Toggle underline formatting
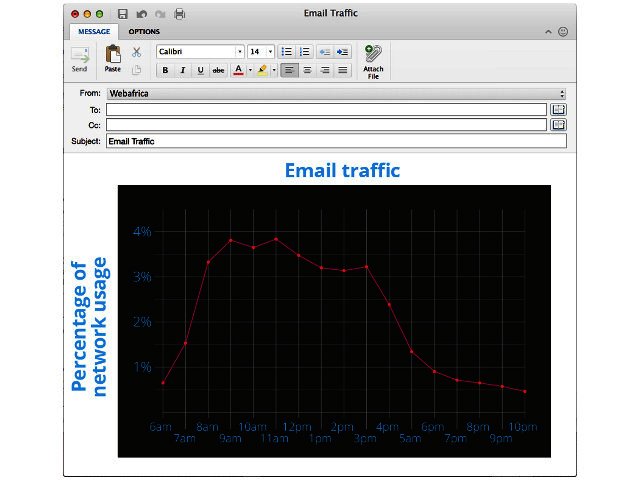 point(200,70)
